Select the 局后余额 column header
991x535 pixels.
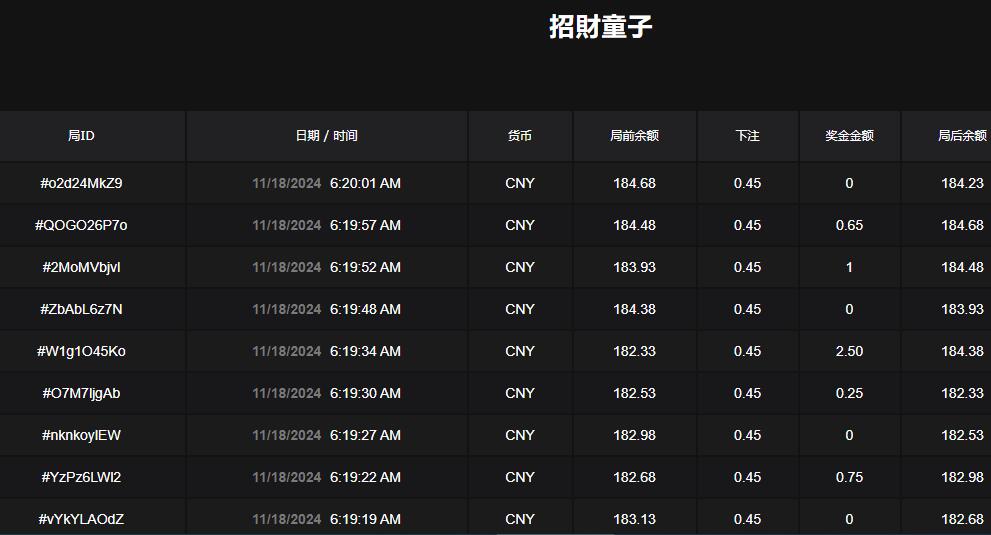(x=961, y=136)
